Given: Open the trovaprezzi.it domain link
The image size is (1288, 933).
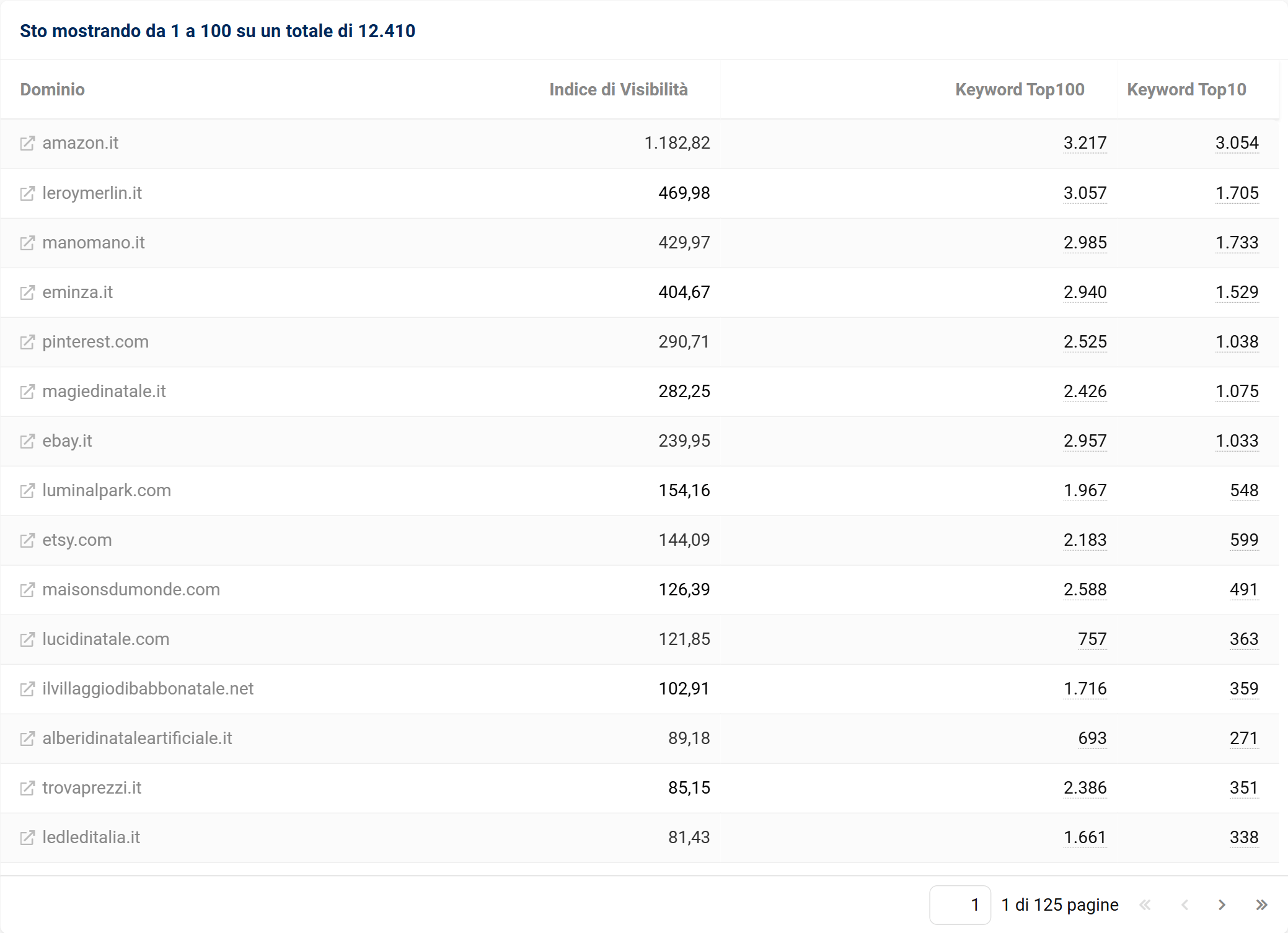Looking at the screenshot, I should [x=92, y=788].
